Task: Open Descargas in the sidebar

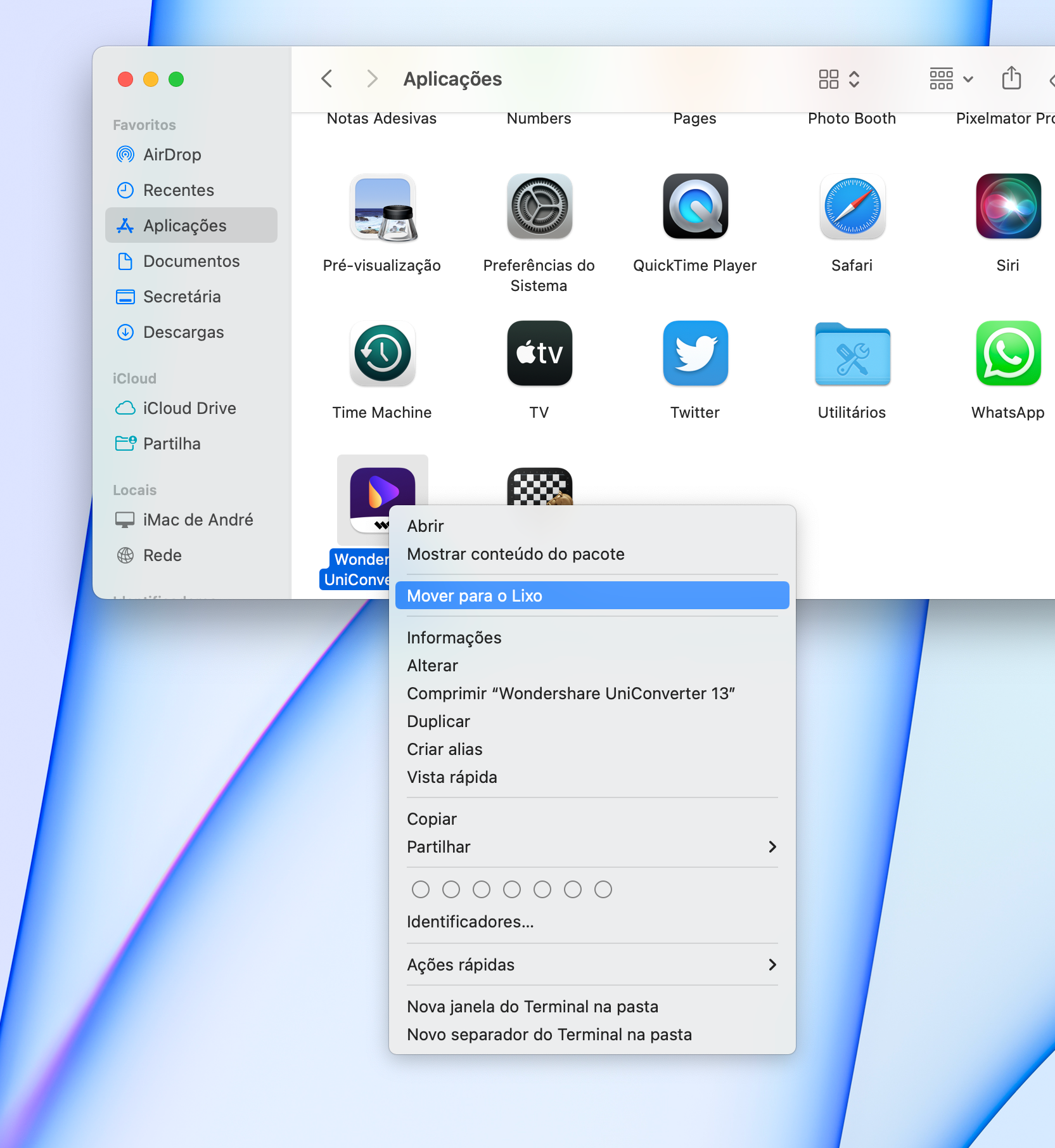Action: coord(183,332)
